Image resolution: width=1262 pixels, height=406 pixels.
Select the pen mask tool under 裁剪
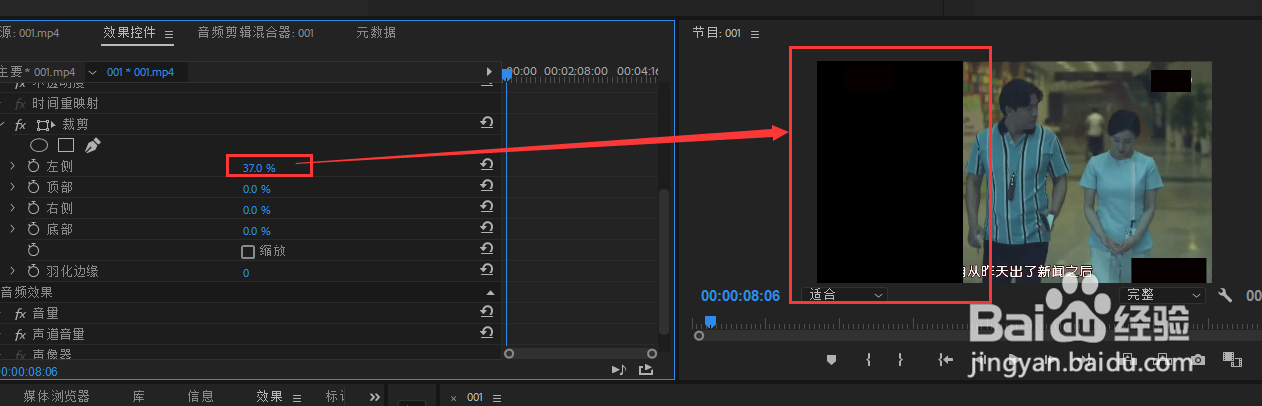[93, 146]
